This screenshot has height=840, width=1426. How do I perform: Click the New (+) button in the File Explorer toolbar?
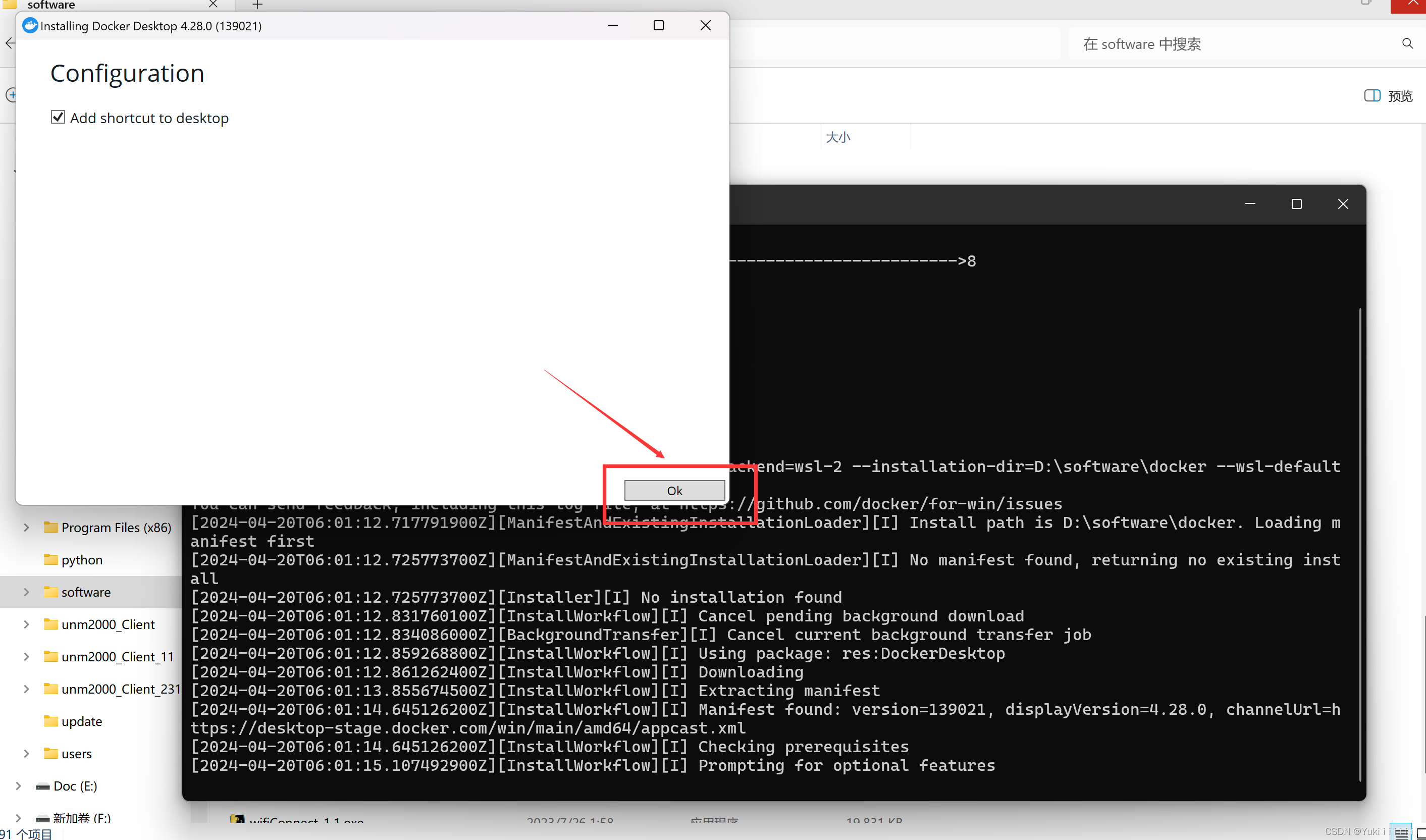click(x=10, y=94)
